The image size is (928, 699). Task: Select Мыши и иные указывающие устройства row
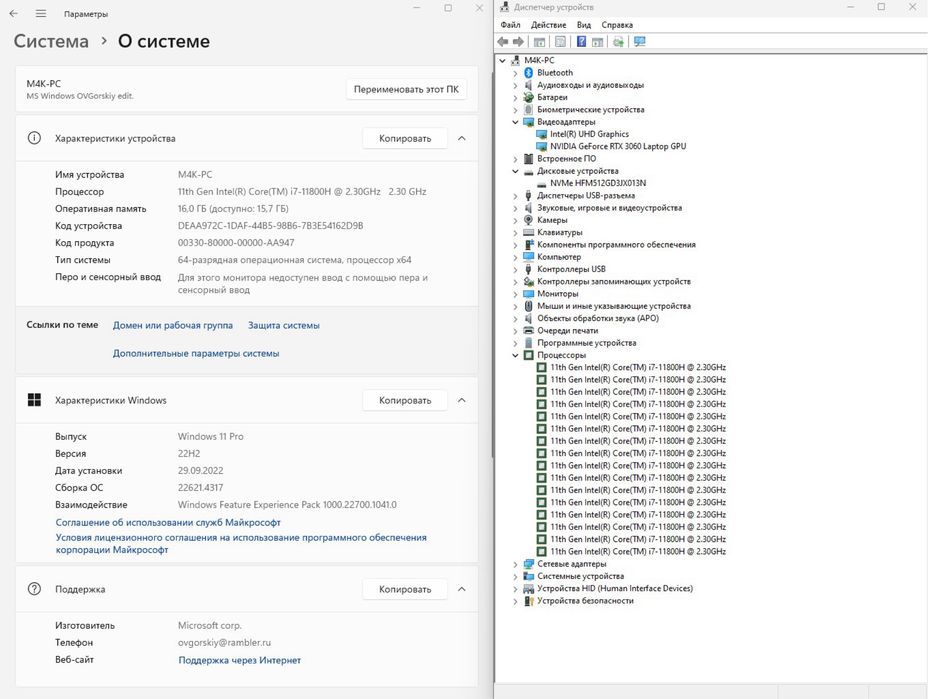pos(614,306)
